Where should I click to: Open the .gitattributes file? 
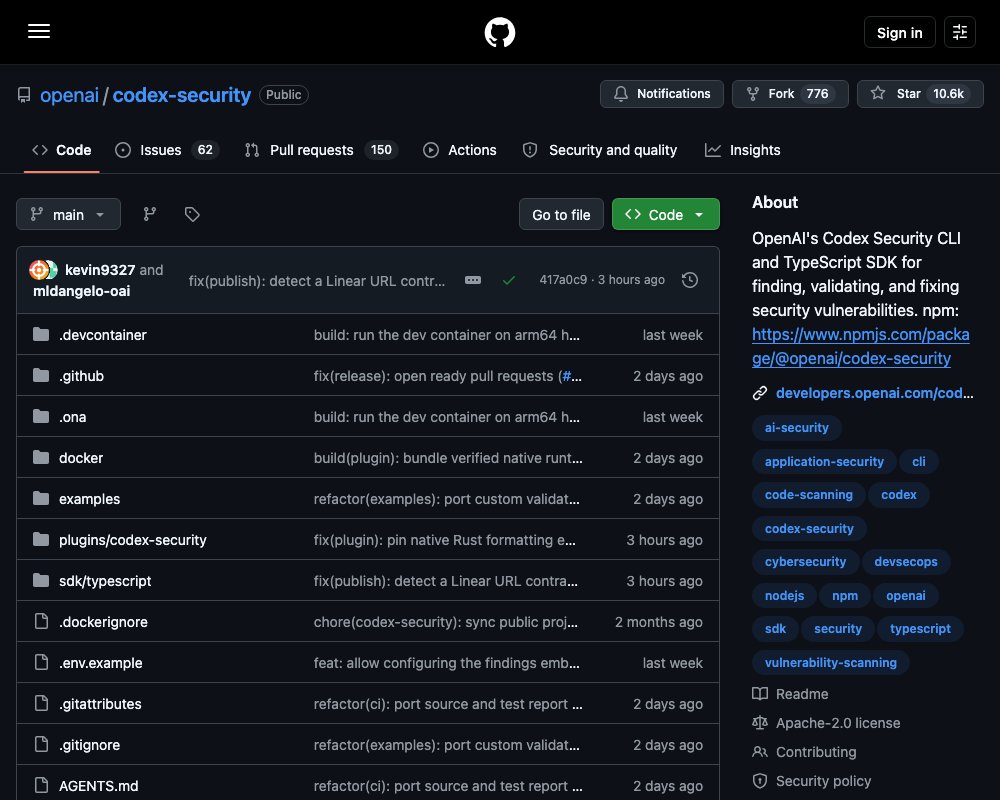pos(100,704)
